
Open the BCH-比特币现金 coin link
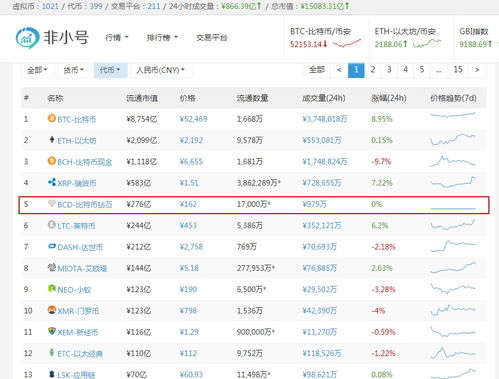coord(85,162)
